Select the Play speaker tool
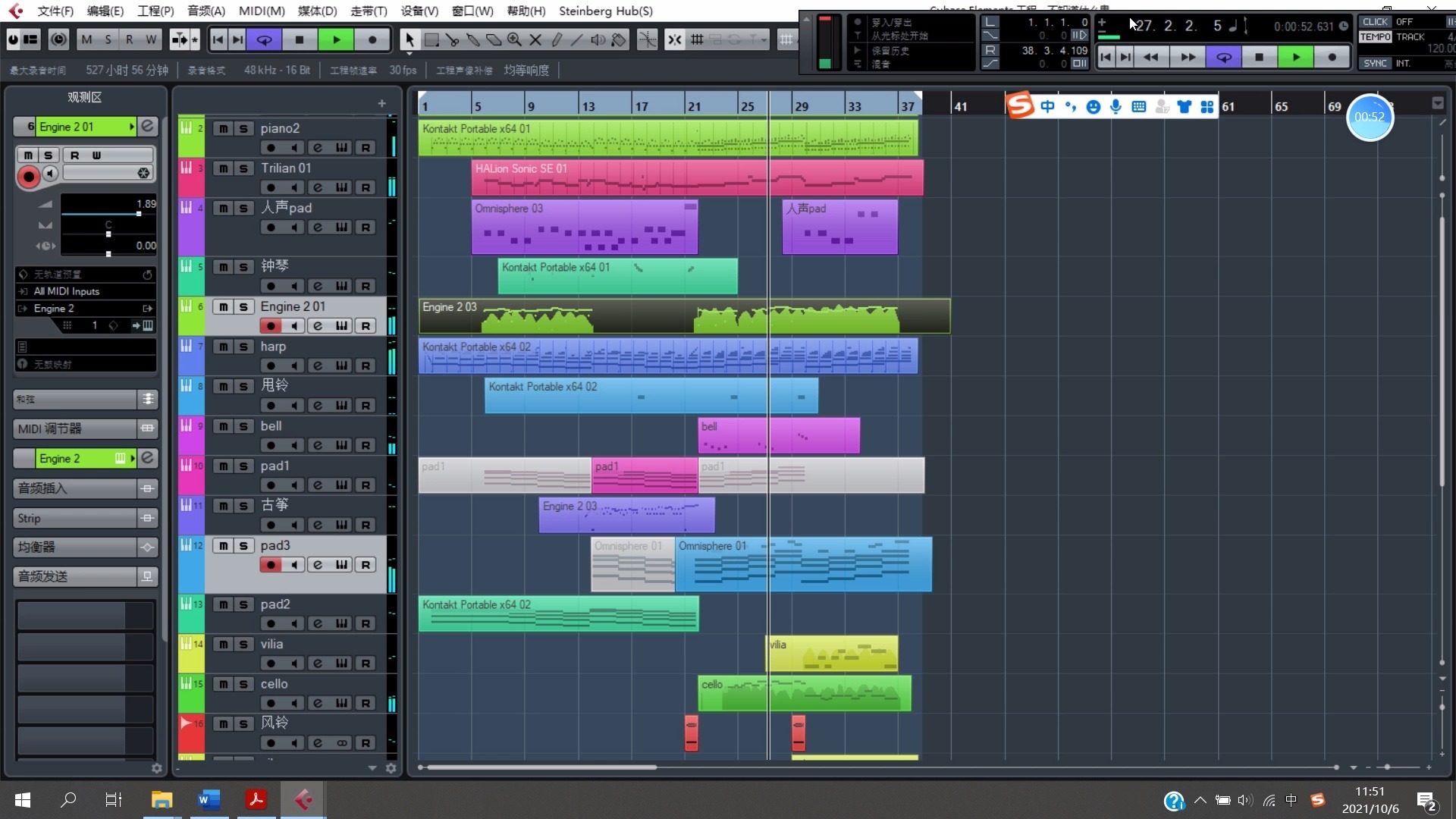The image size is (1456, 819). (x=598, y=40)
